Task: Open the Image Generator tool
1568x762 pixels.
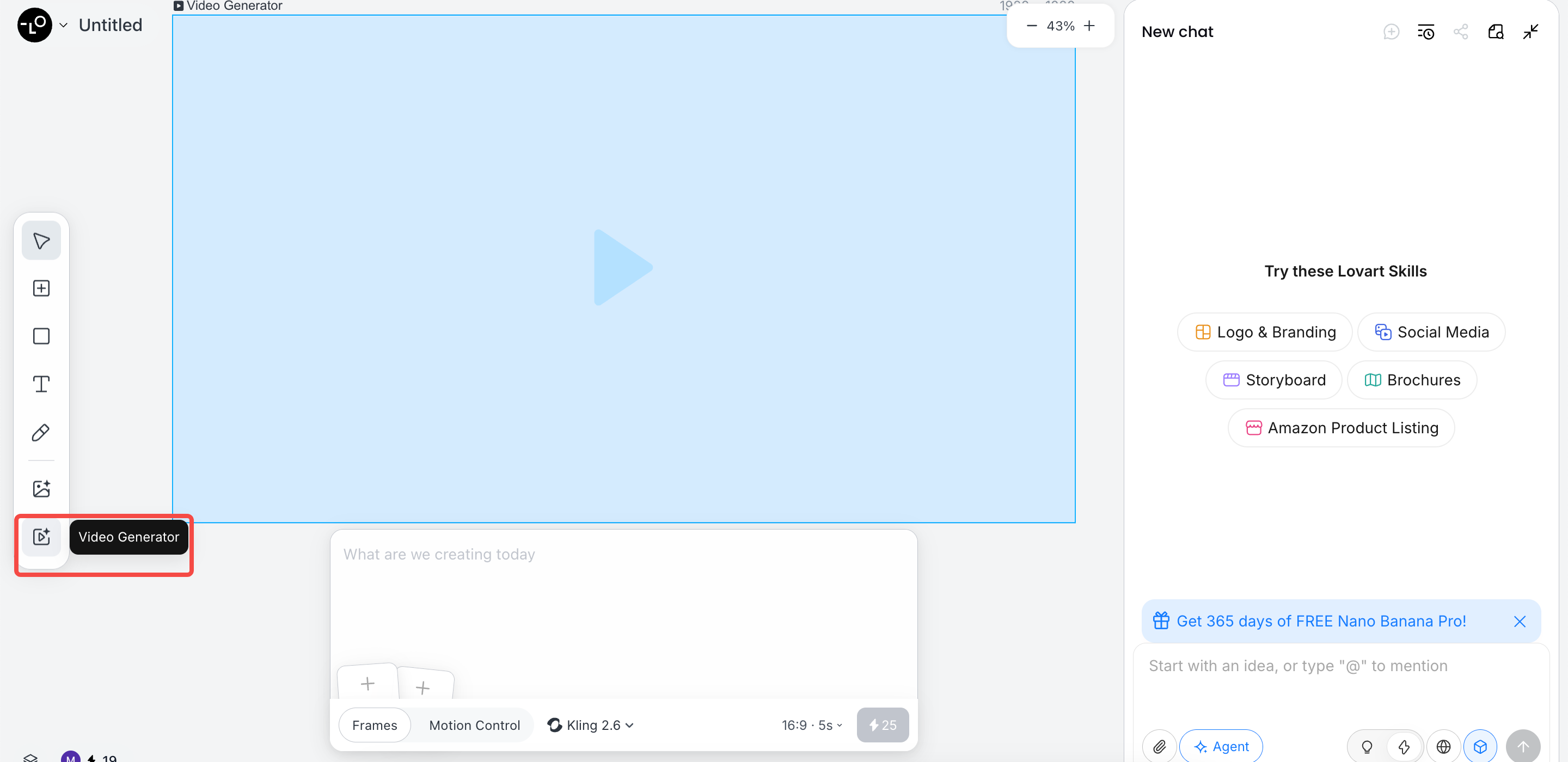Action: 41,488
